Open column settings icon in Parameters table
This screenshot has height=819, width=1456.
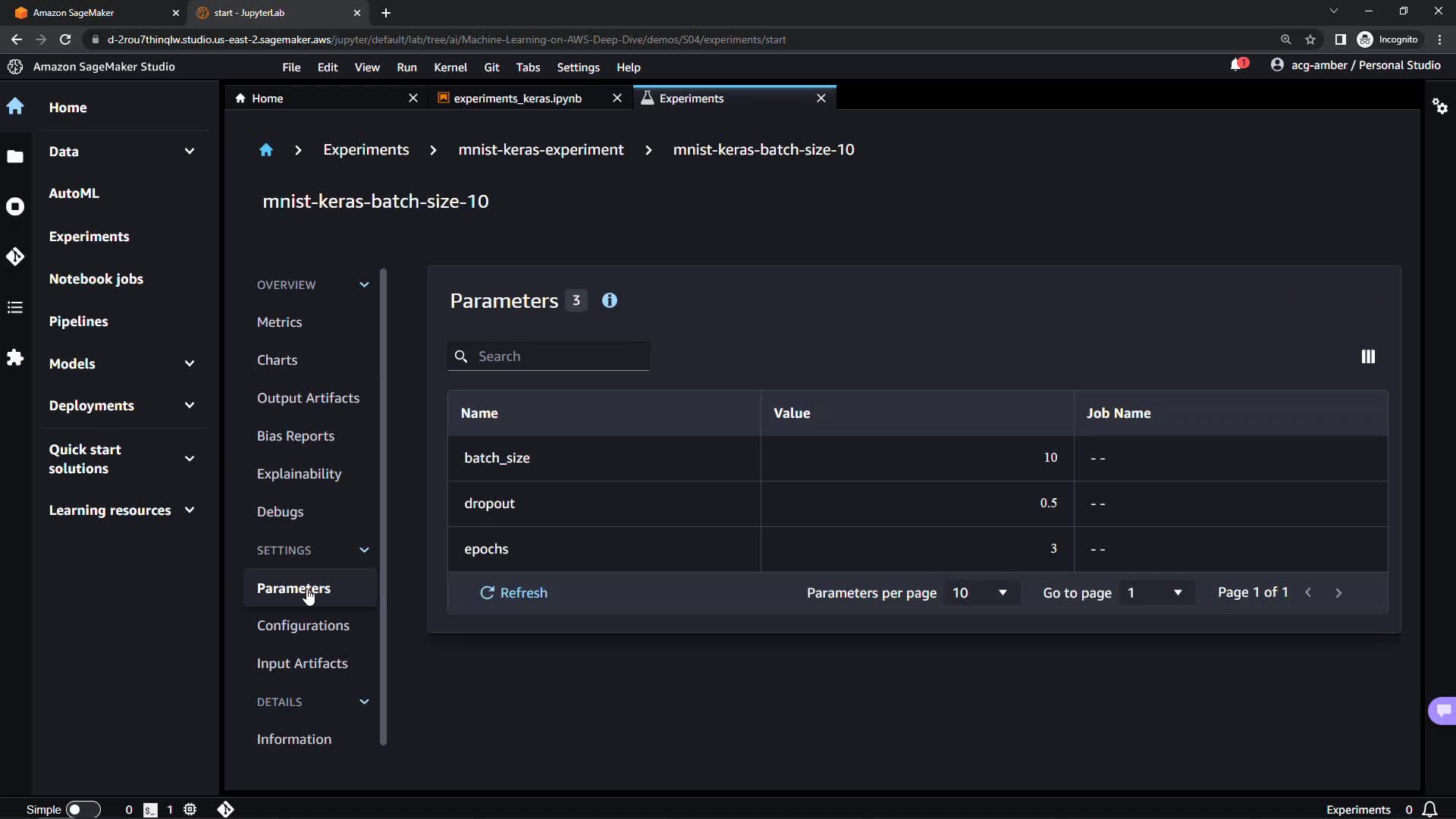tap(1367, 356)
